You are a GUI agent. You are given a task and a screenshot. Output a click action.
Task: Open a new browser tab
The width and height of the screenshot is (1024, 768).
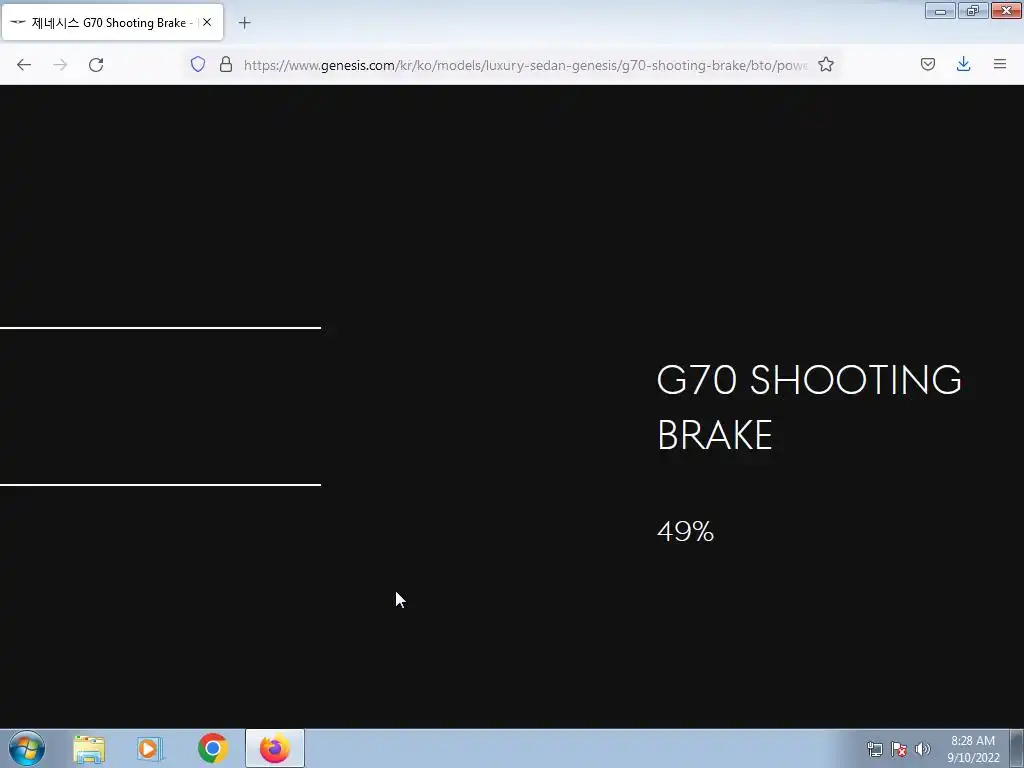click(x=244, y=23)
